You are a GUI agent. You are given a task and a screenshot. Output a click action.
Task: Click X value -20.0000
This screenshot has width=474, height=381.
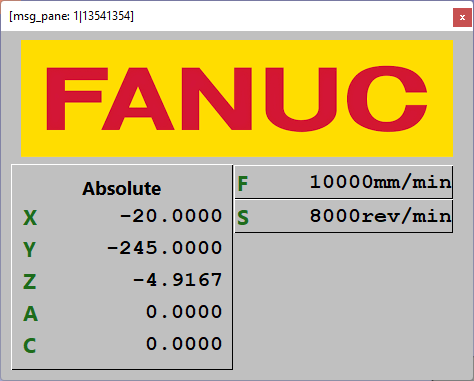171,216
